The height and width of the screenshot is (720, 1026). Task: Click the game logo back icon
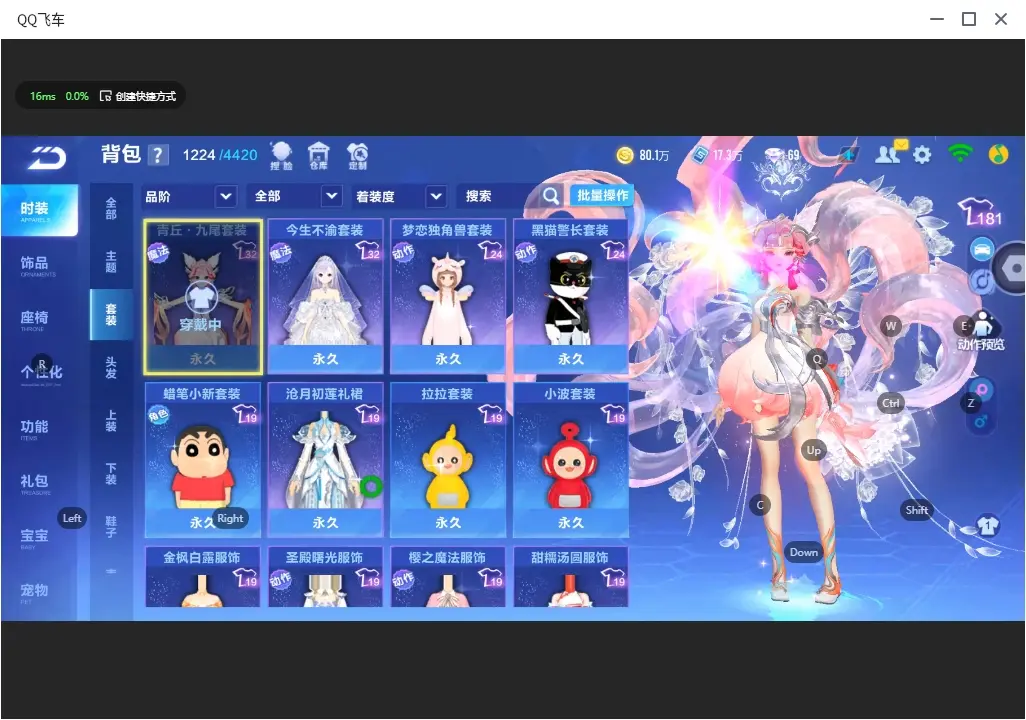coord(47,157)
